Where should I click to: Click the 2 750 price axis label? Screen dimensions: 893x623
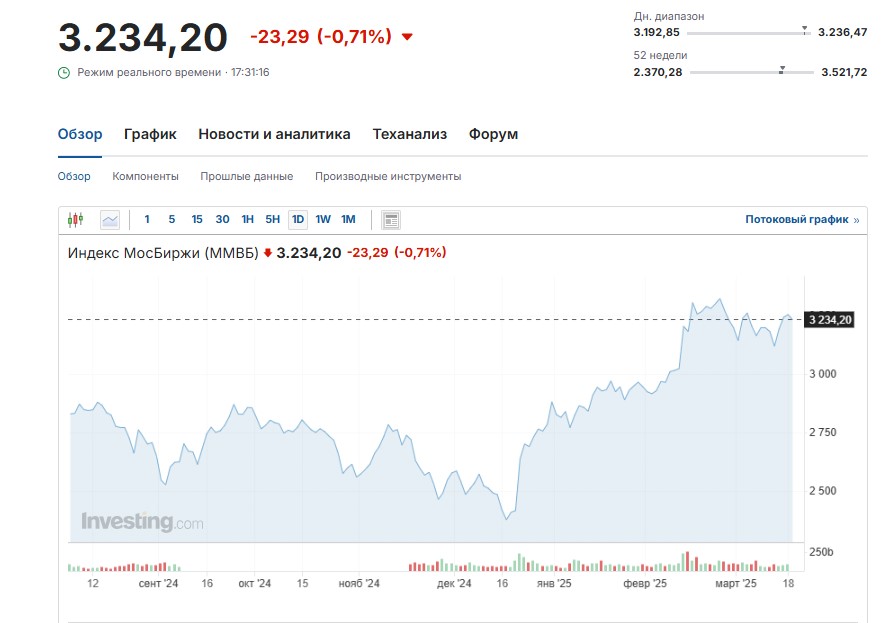coord(823,432)
